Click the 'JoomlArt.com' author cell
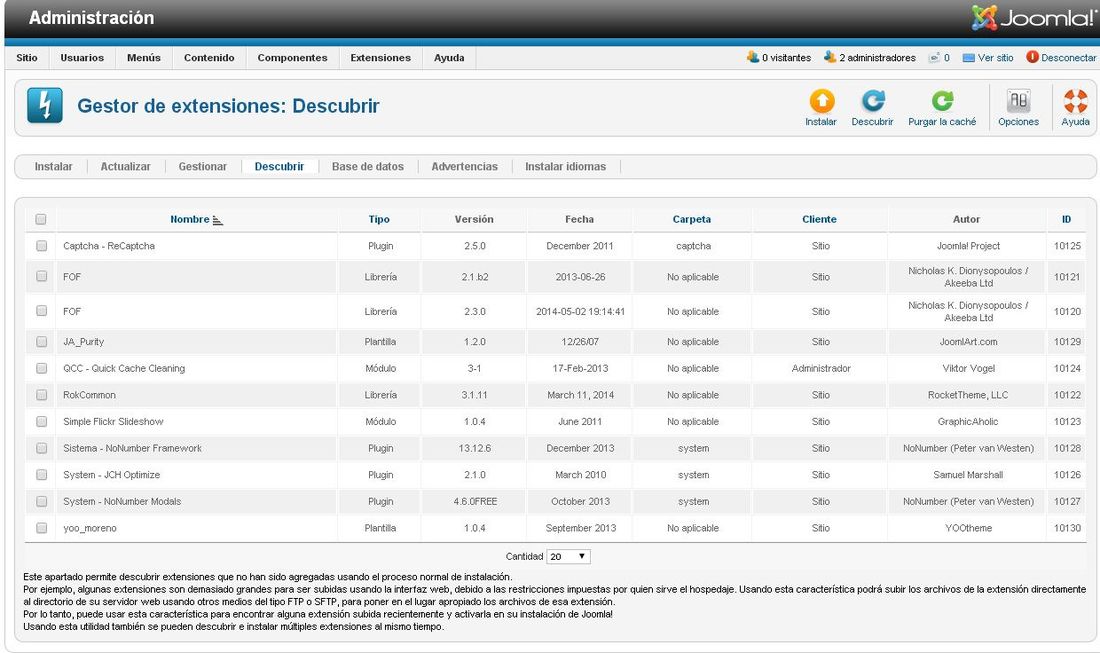Viewport: 1100px width, 653px height. pos(968,342)
